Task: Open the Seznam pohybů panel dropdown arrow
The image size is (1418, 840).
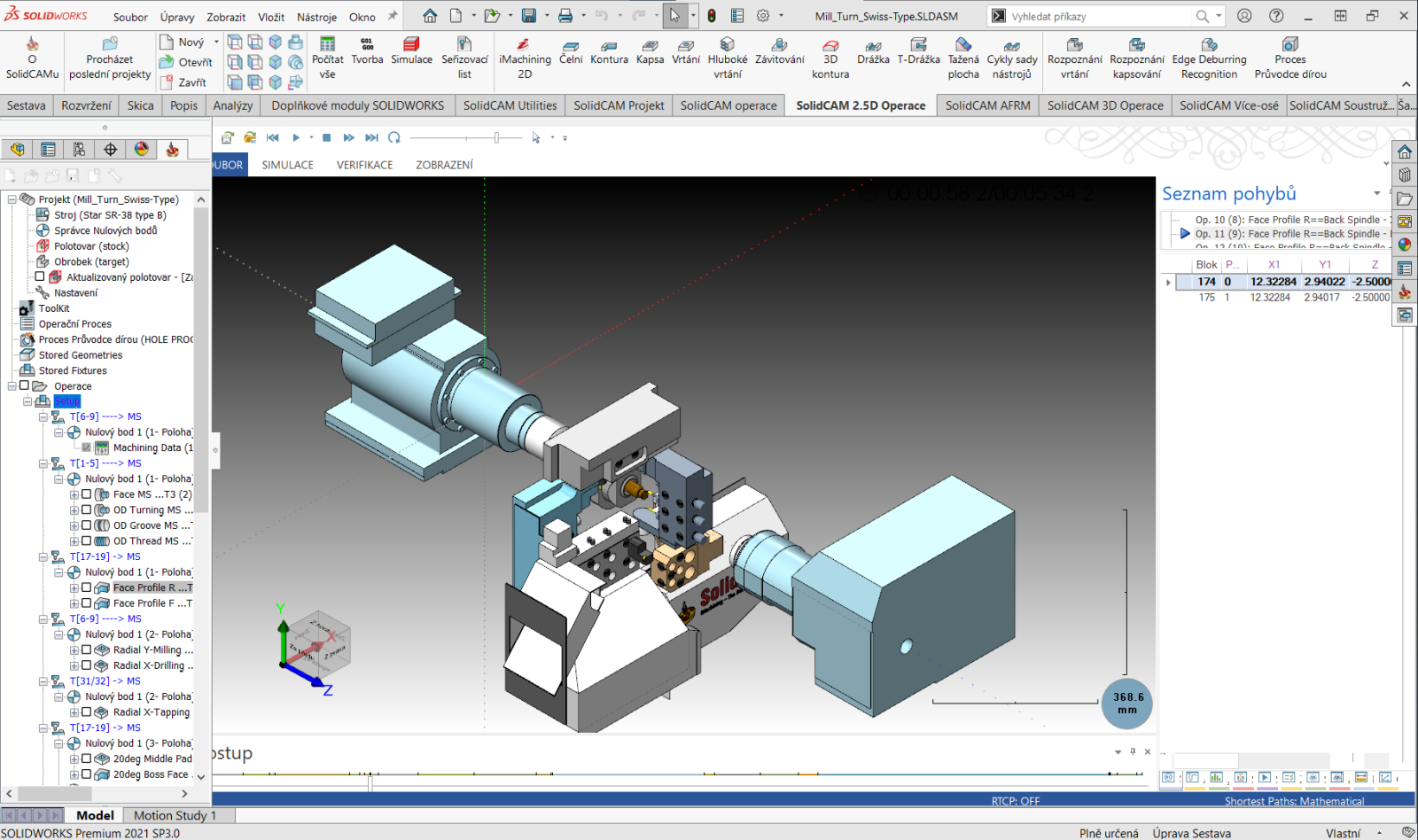Action: click(1377, 193)
